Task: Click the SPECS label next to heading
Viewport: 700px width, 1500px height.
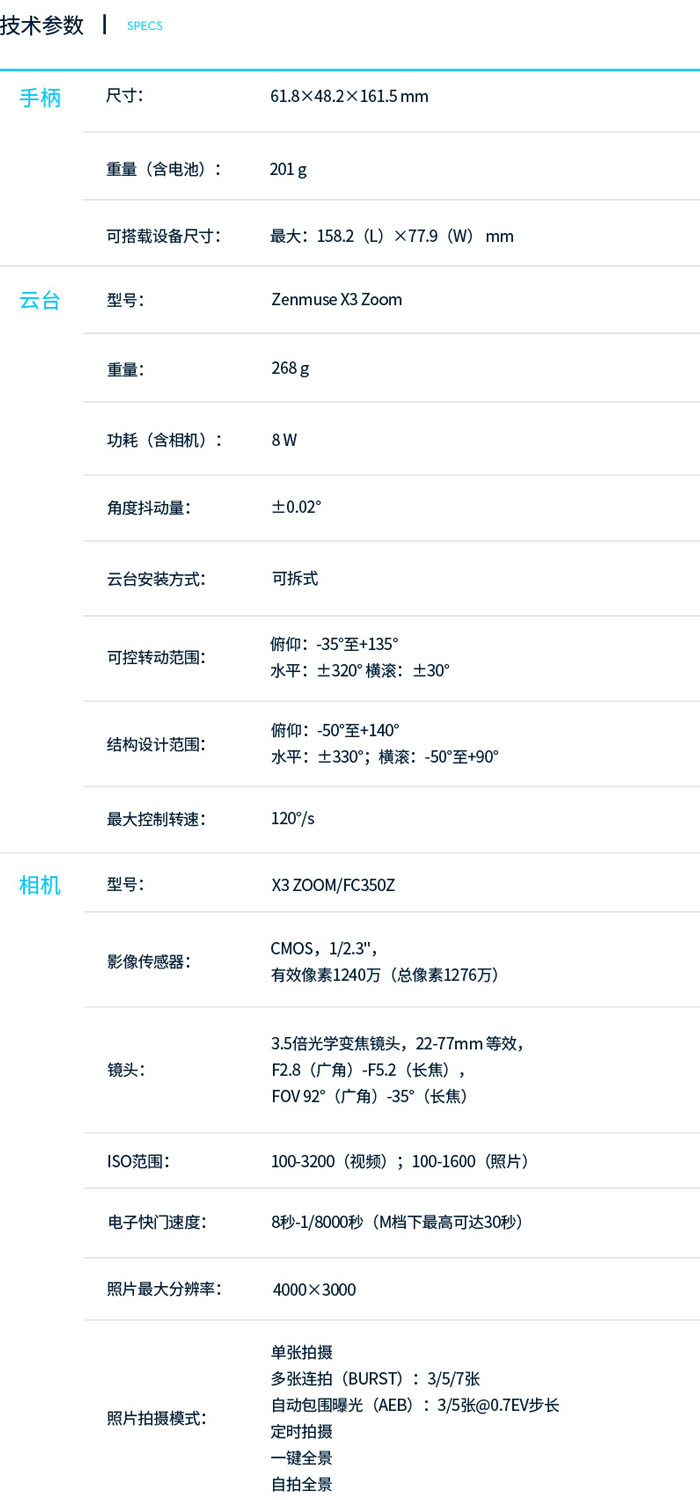Action: coord(144,26)
